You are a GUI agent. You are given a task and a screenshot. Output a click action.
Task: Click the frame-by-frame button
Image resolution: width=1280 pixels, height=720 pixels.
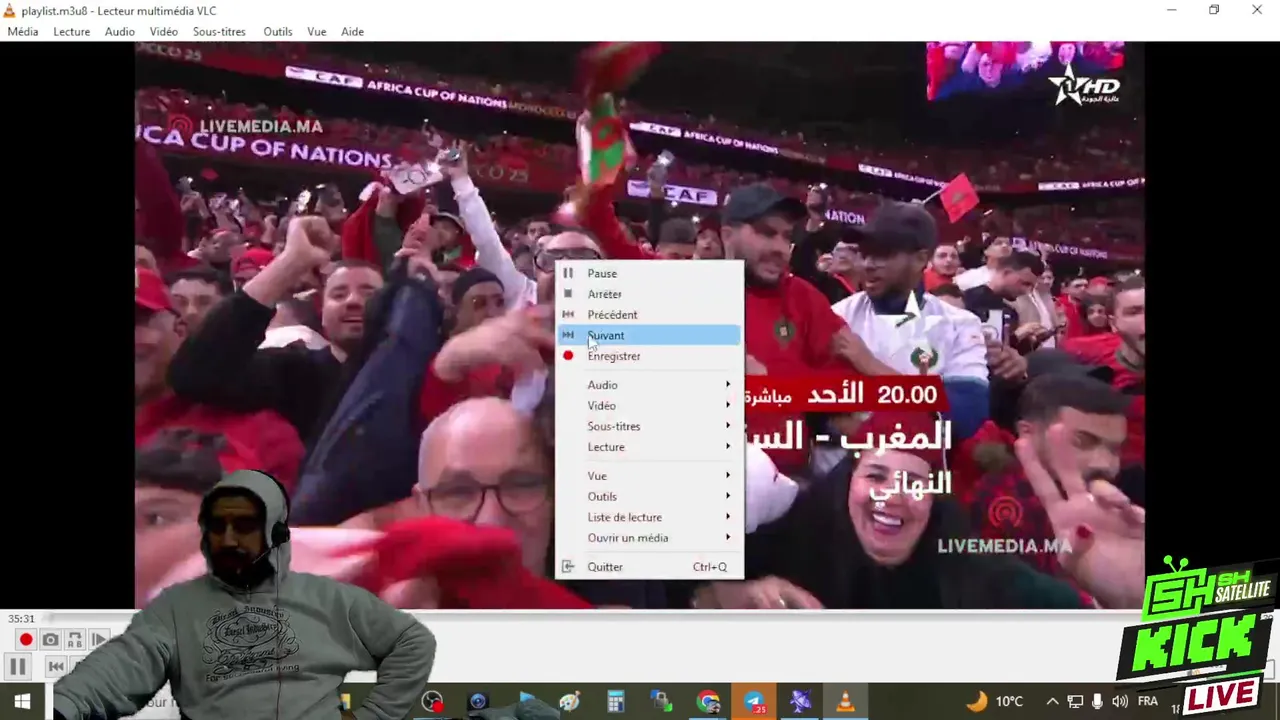99,640
